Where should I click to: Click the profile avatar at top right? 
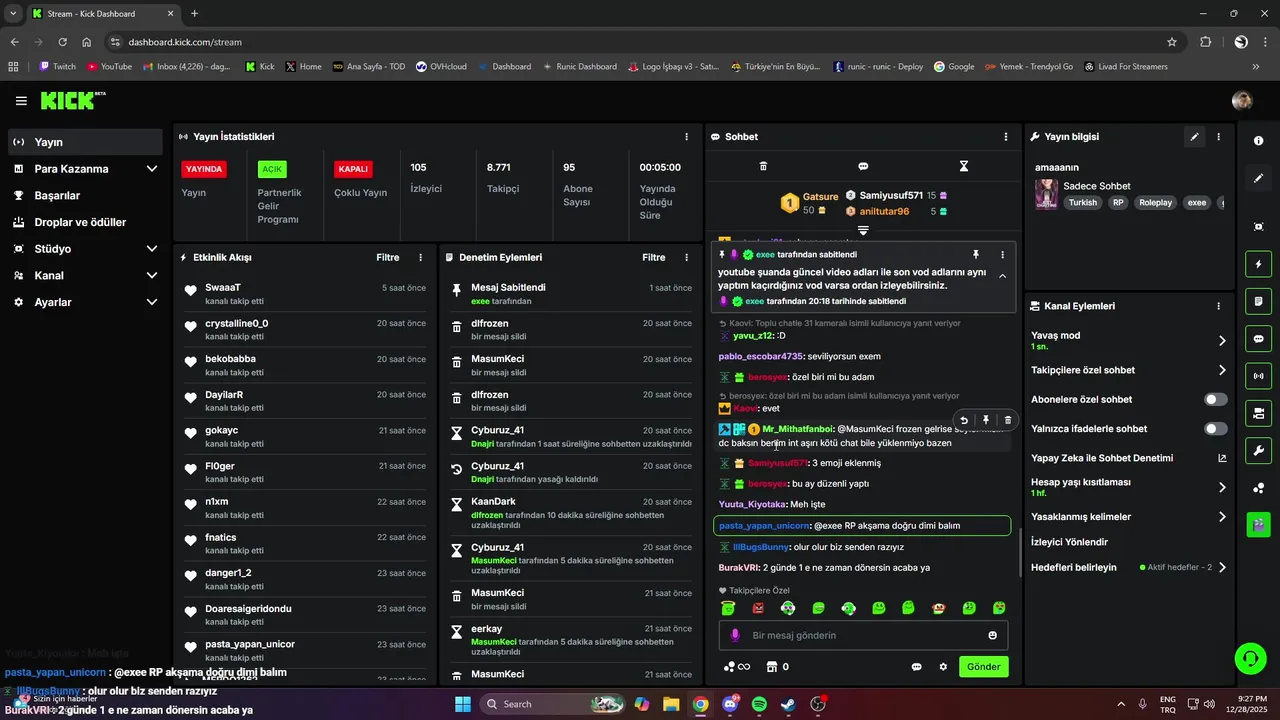1242,100
